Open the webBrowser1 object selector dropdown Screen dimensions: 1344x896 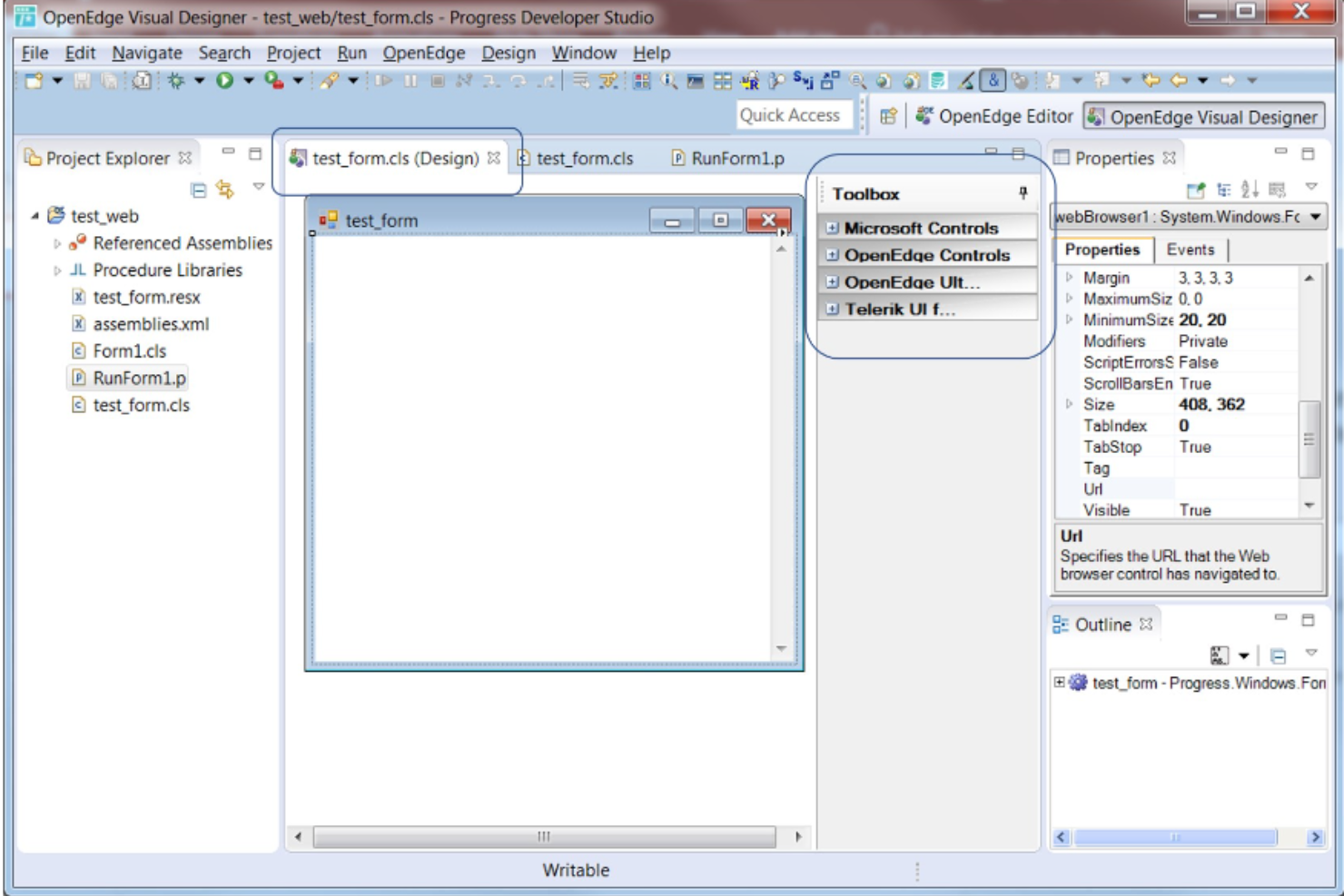1315,215
